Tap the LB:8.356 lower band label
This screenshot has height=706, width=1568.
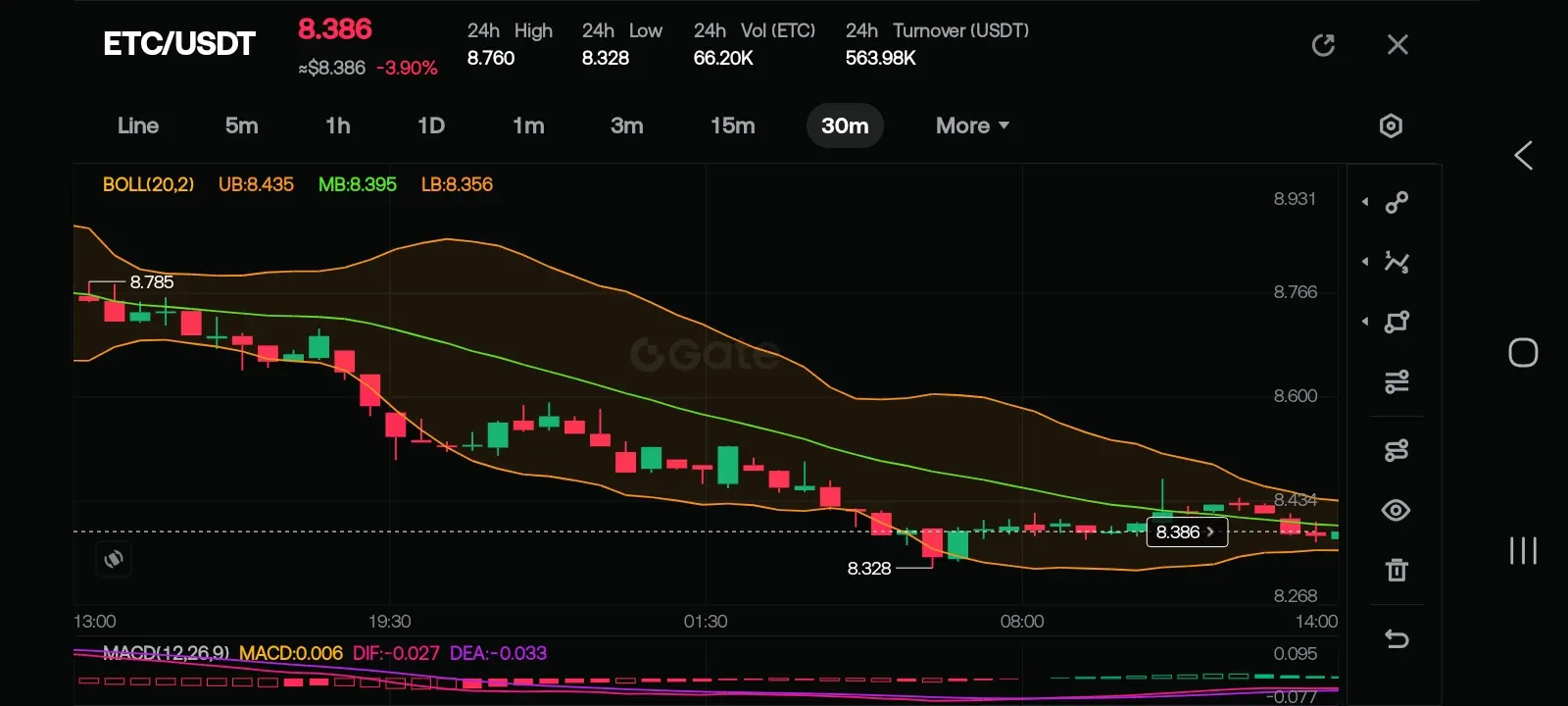[457, 184]
